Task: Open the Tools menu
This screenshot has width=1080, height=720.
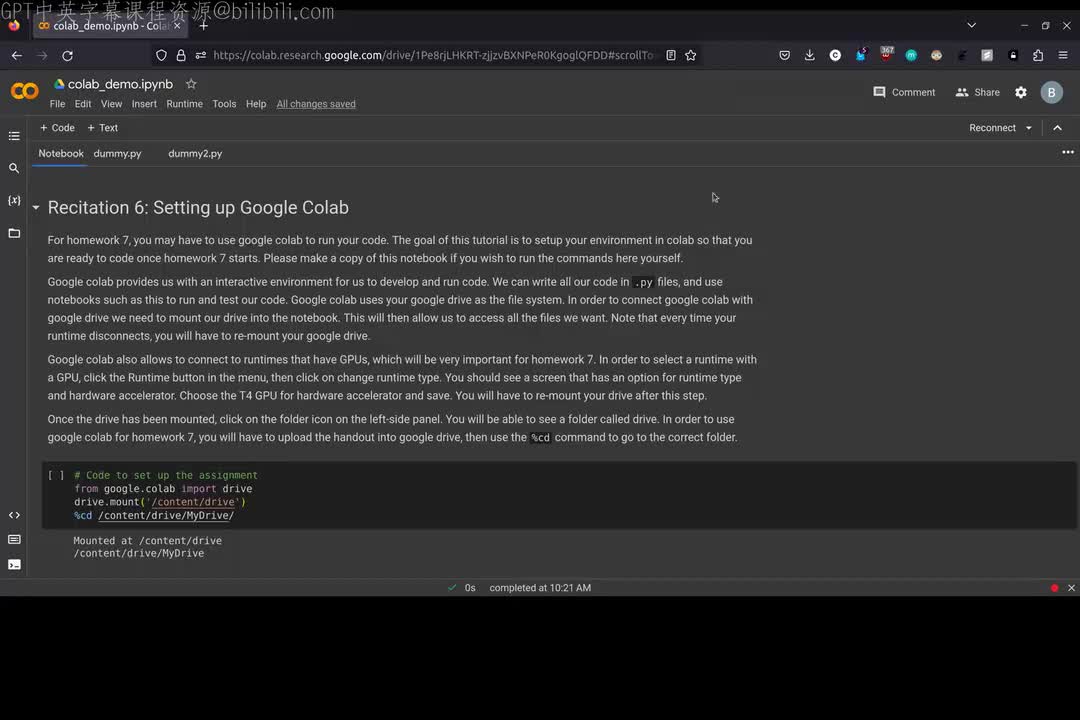Action: (x=224, y=104)
